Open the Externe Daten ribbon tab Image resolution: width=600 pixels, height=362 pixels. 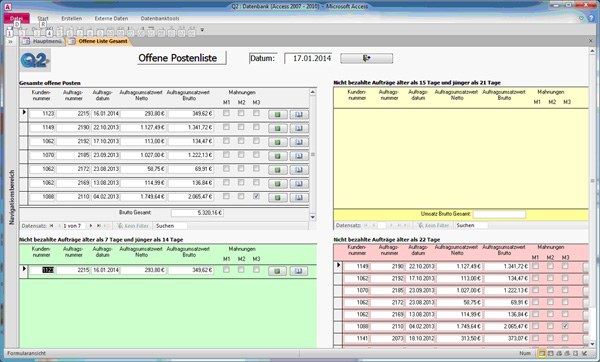click(x=111, y=18)
